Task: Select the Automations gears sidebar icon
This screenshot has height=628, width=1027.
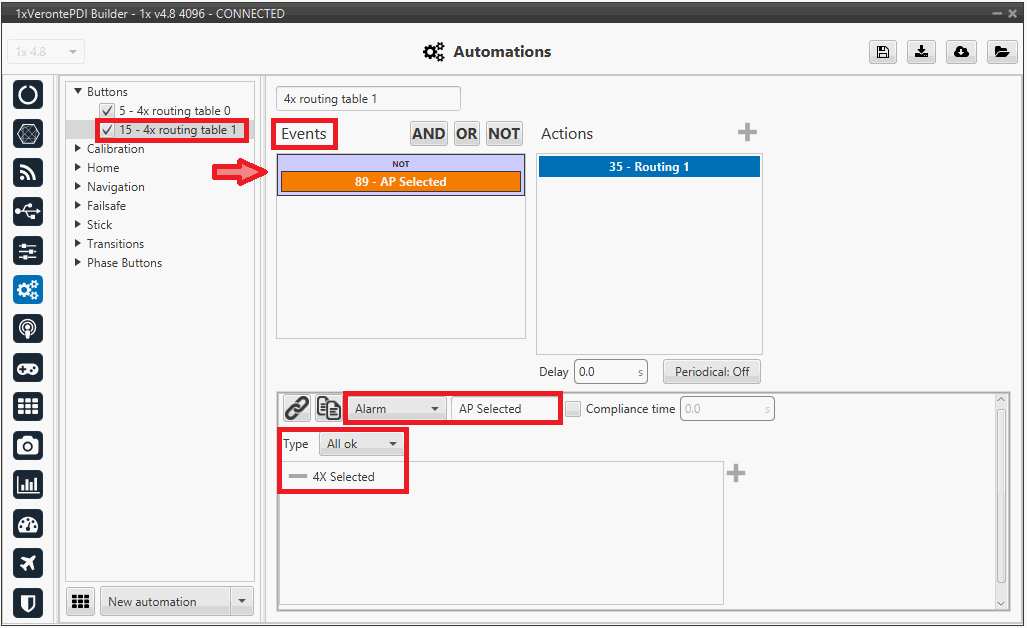Action: 28,289
